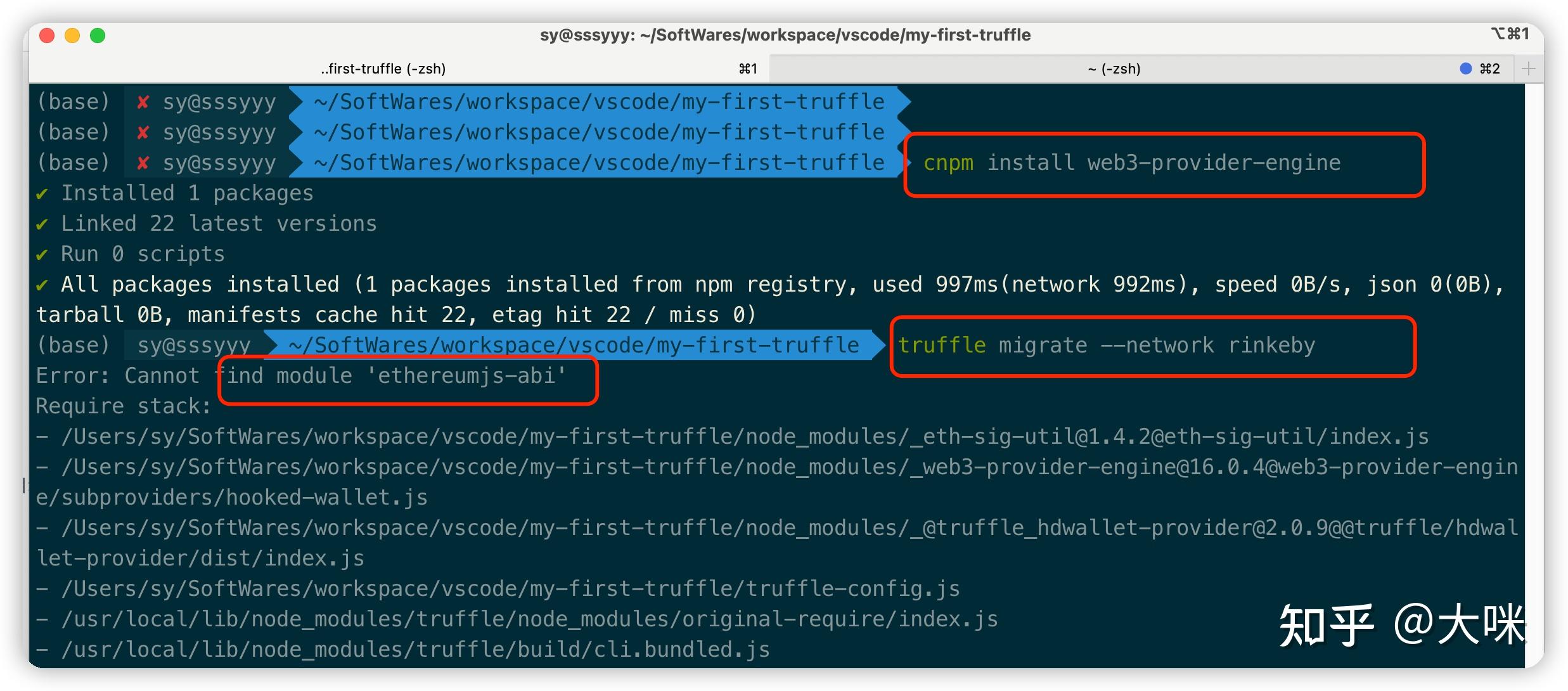Click the window title text sy@sssyyy path
Screen dimensions: 1568x691
point(785,35)
